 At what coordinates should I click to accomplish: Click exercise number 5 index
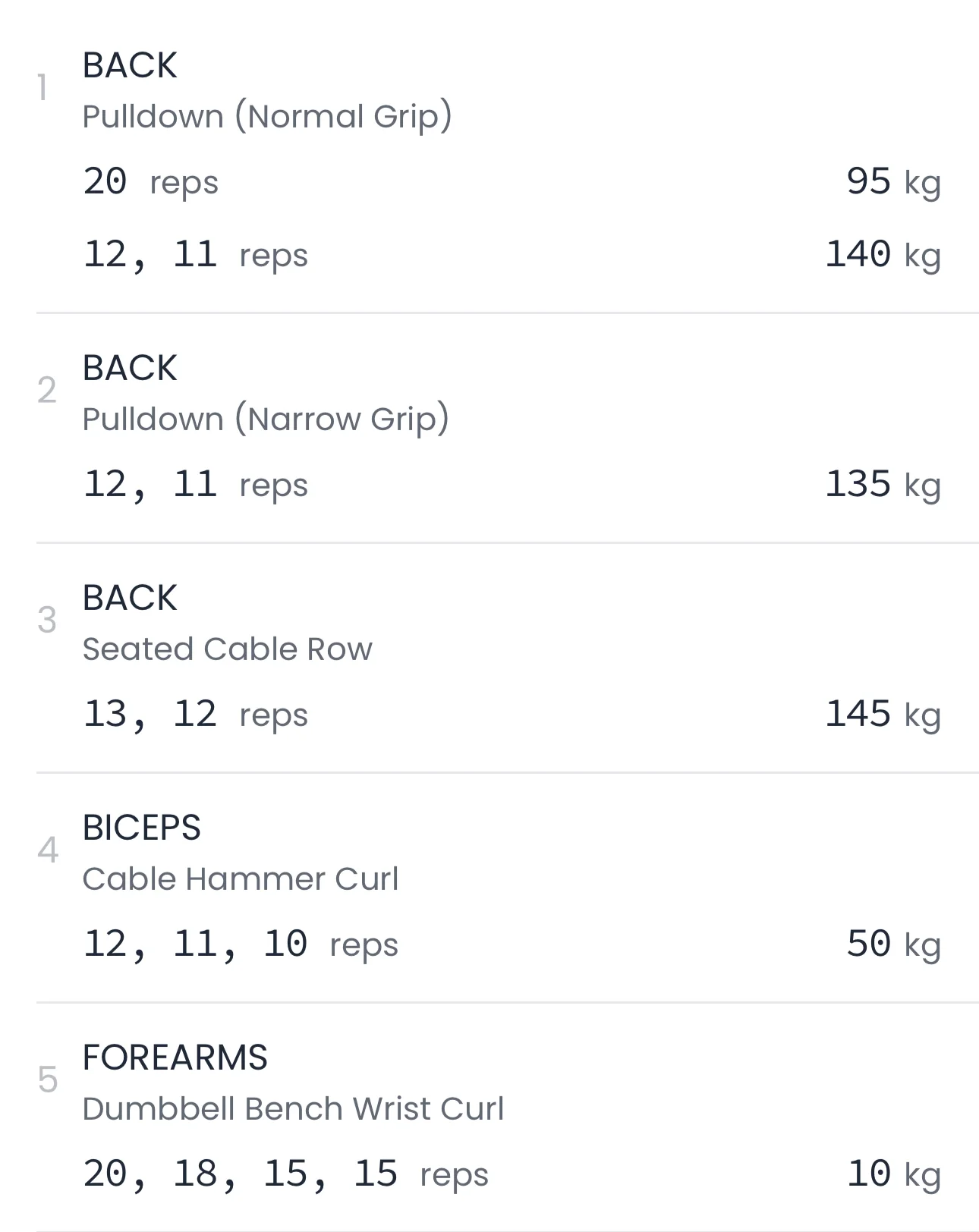tap(47, 1080)
